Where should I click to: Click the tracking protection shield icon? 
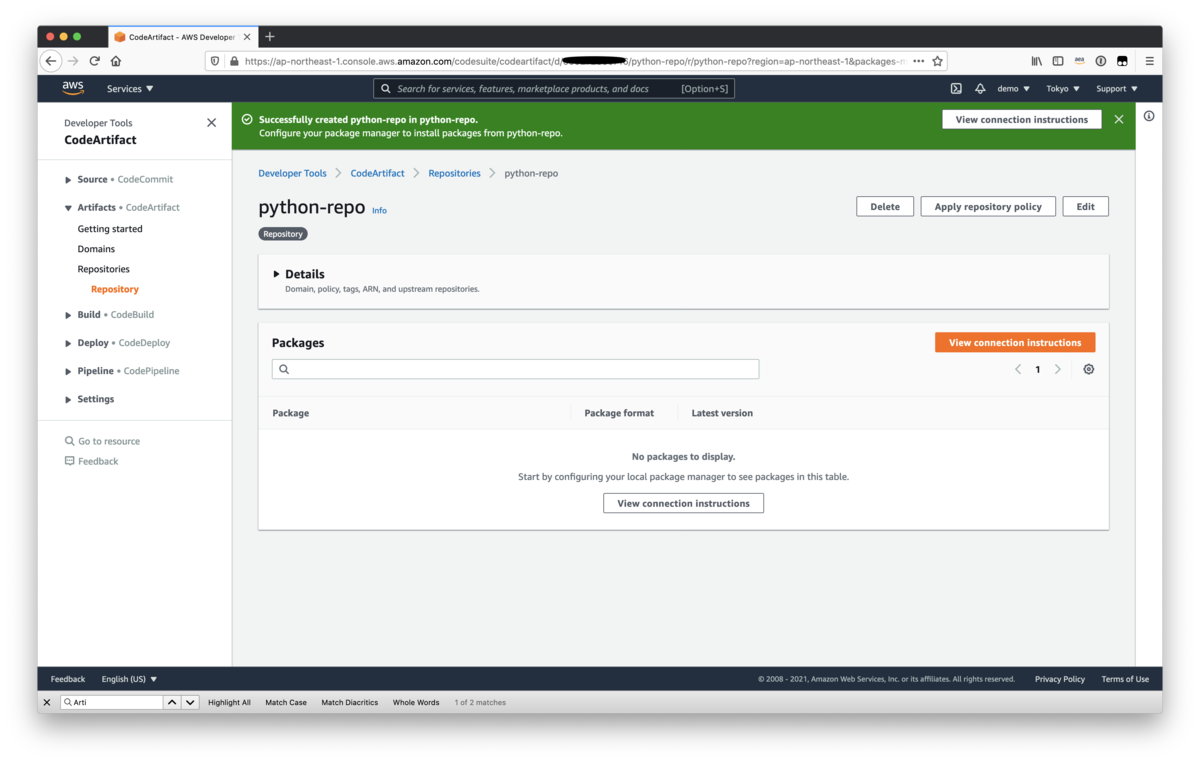pos(215,61)
